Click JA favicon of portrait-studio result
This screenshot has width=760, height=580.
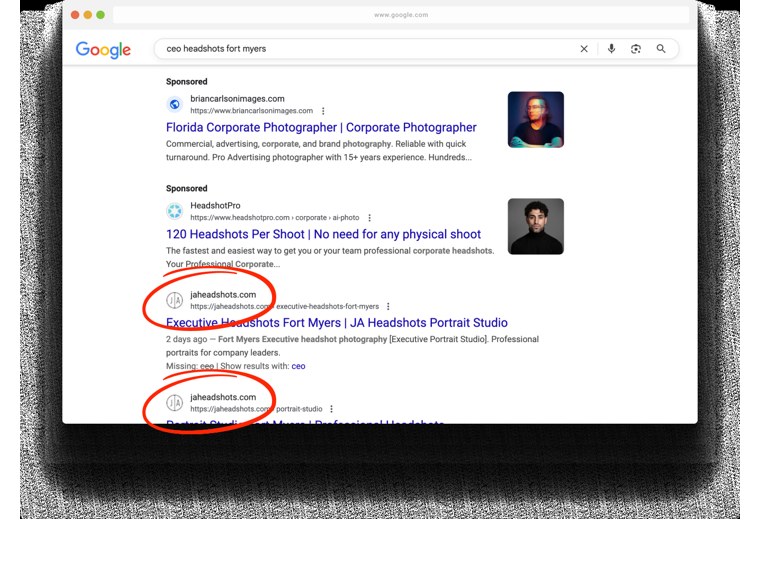pos(174,403)
